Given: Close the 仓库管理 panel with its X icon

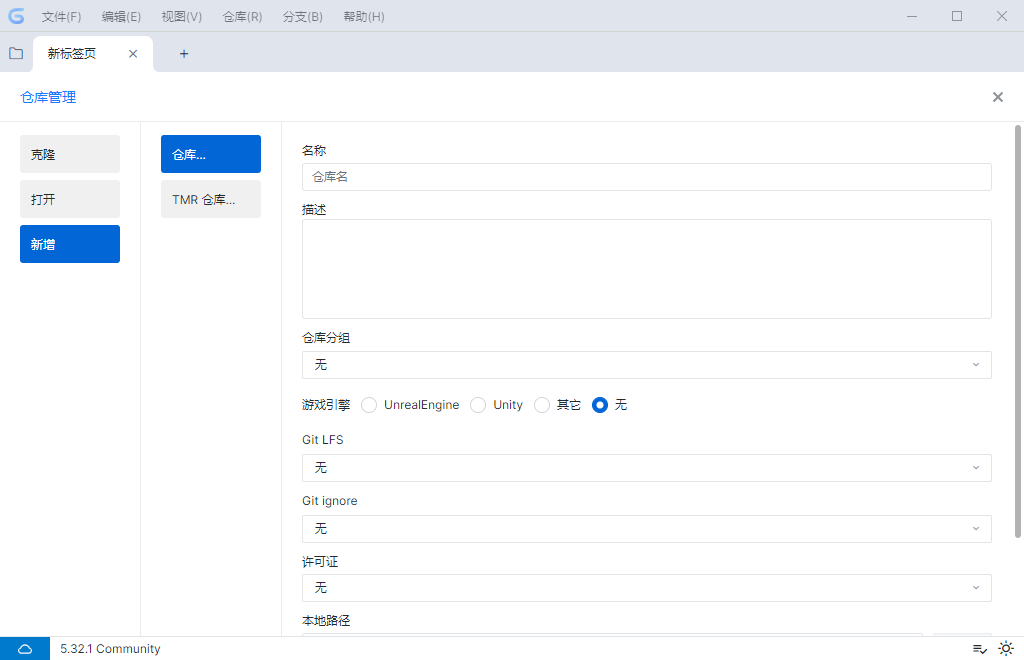Looking at the screenshot, I should pyautogui.click(x=997, y=97).
